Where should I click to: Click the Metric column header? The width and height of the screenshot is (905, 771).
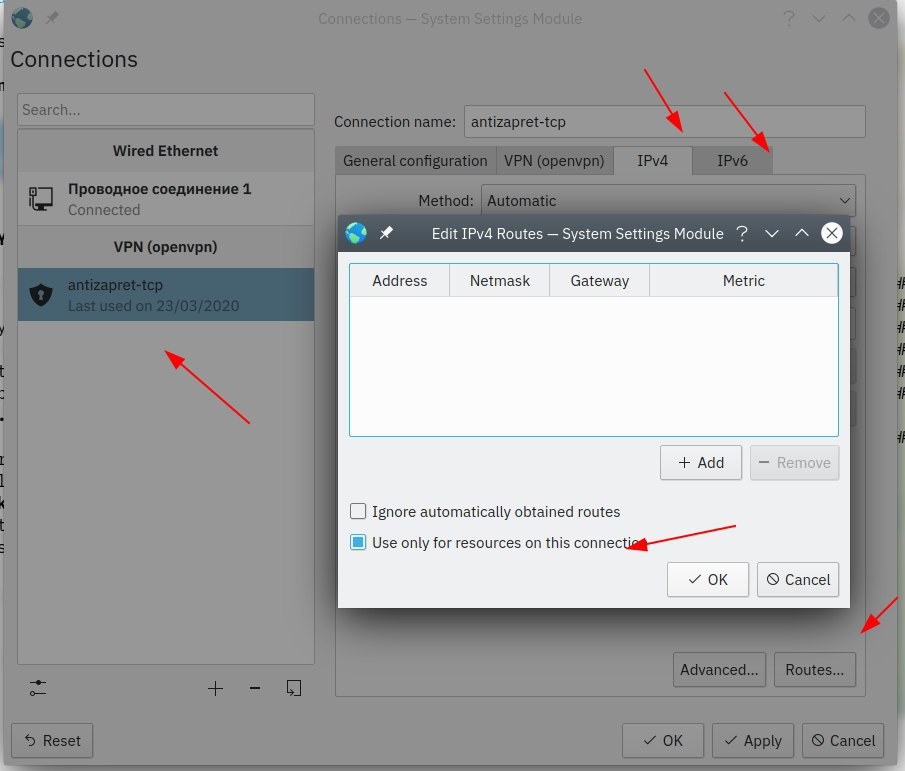(x=743, y=280)
